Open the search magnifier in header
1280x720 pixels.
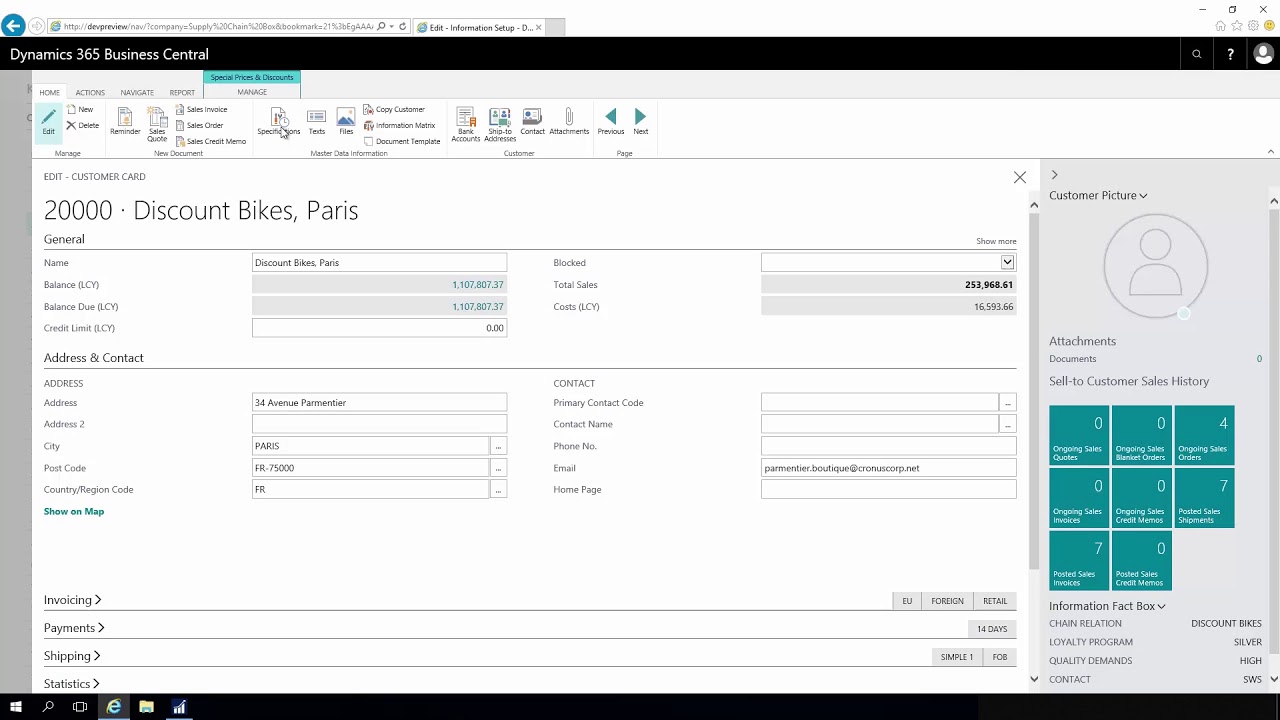[x=1196, y=54]
